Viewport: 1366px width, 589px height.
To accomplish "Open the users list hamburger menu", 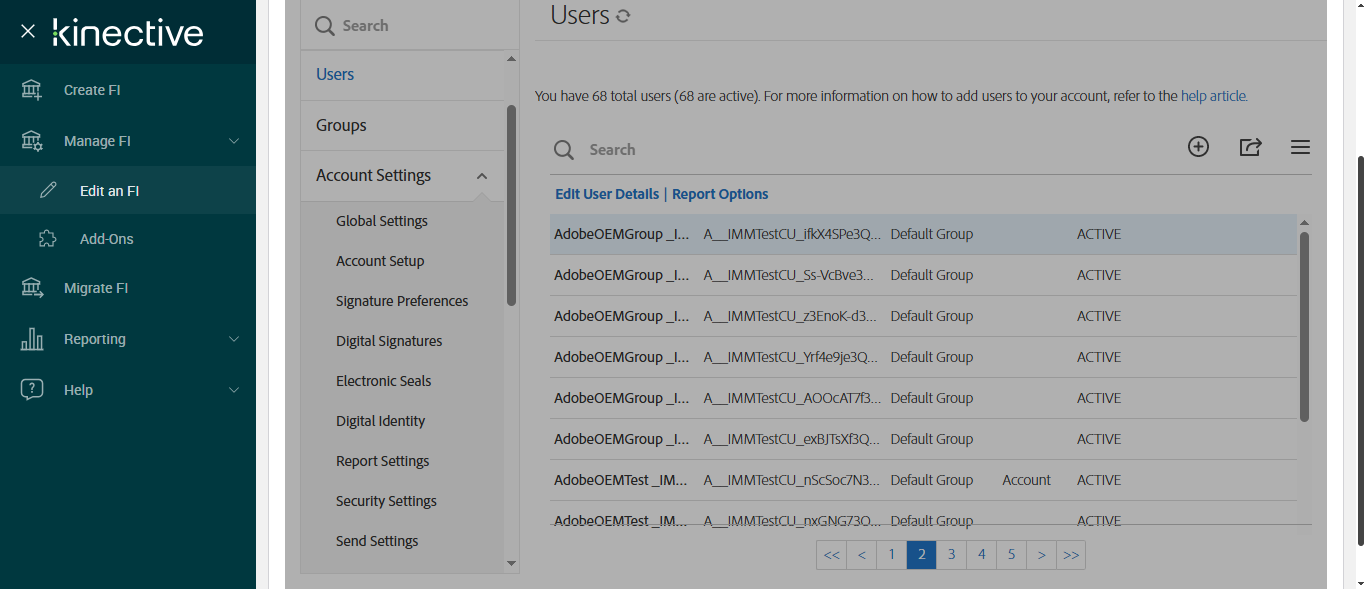I will [1300, 147].
